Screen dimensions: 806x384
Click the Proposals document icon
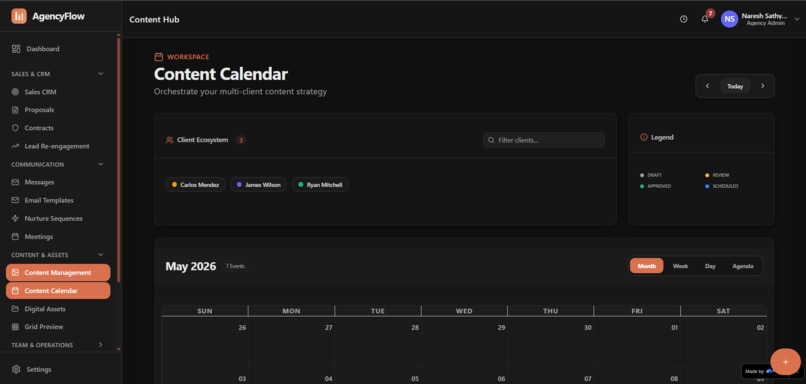pos(15,110)
